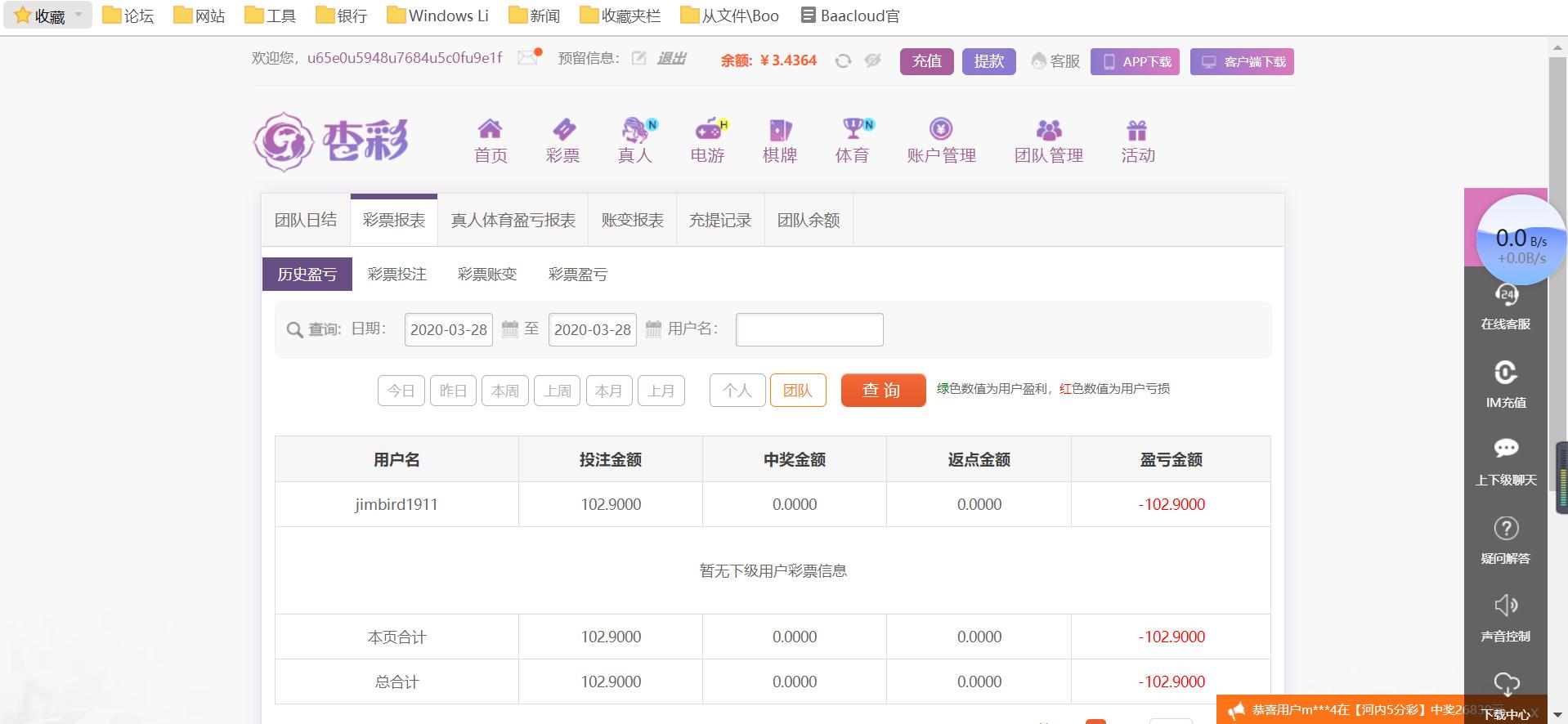The image size is (1568, 724).
Task: Toggle 声音控制 sound control
Action: point(1506,618)
